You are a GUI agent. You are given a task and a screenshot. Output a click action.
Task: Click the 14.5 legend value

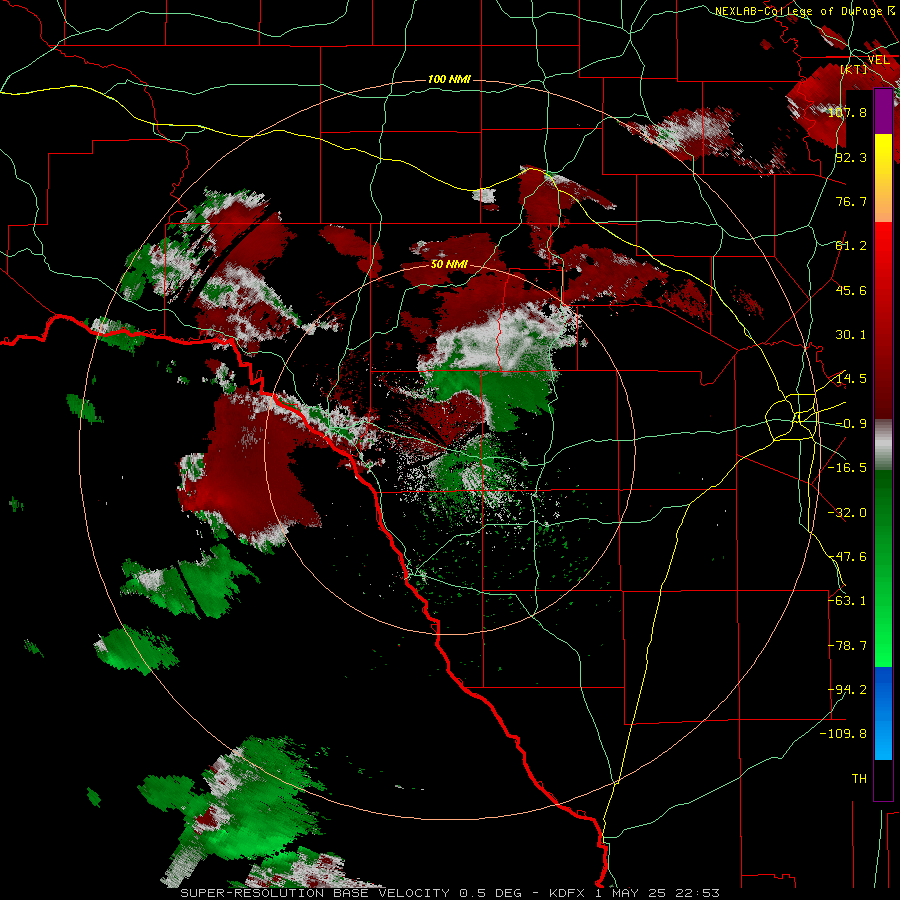tap(851, 378)
